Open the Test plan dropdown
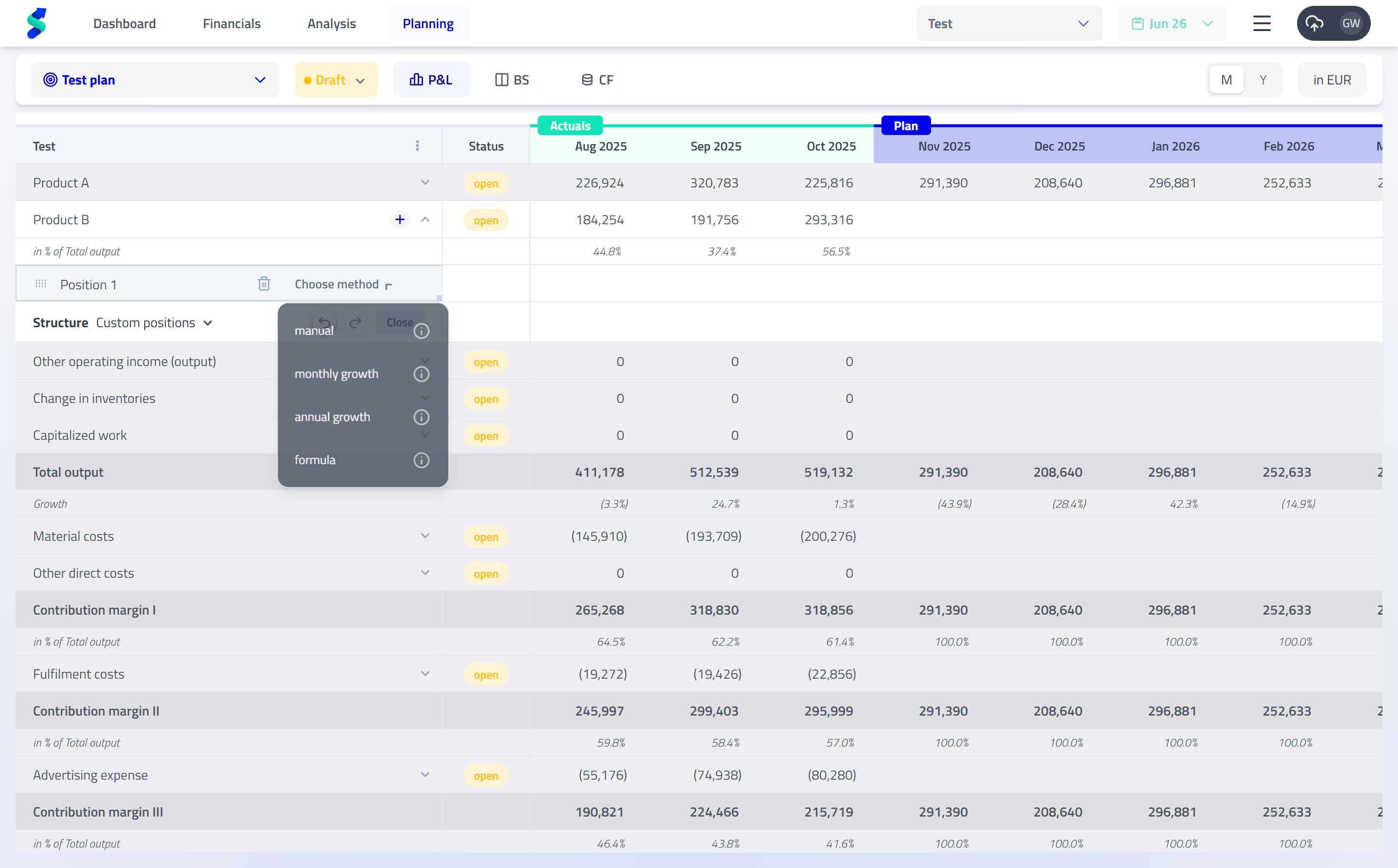Image resolution: width=1398 pixels, height=868 pixels. point(155,80)
